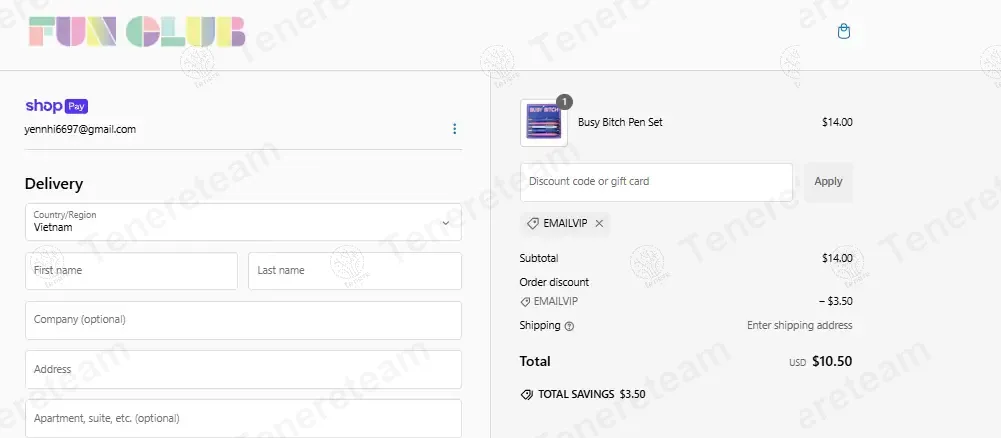
Task: Click the Discount code or gift card field
Action: point(656,182)
